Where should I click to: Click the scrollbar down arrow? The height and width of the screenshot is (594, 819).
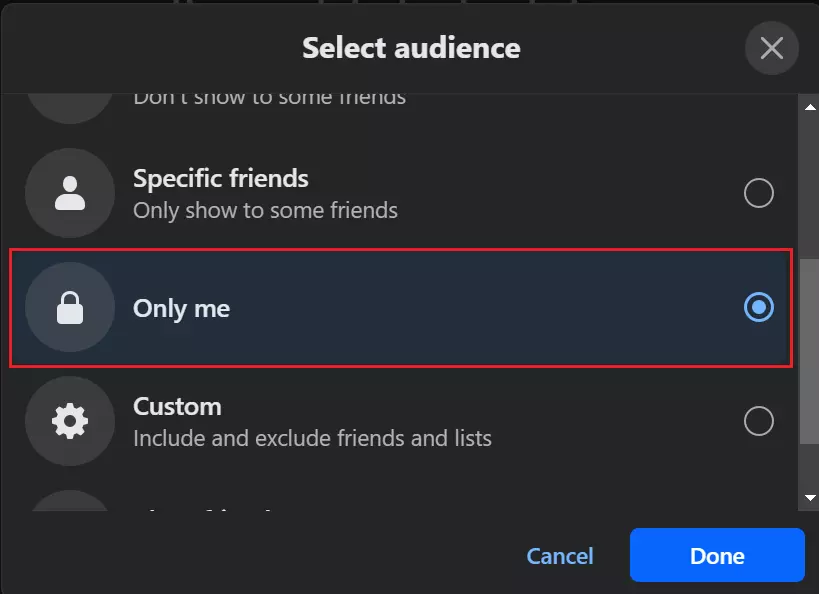(x=809, y=497)
